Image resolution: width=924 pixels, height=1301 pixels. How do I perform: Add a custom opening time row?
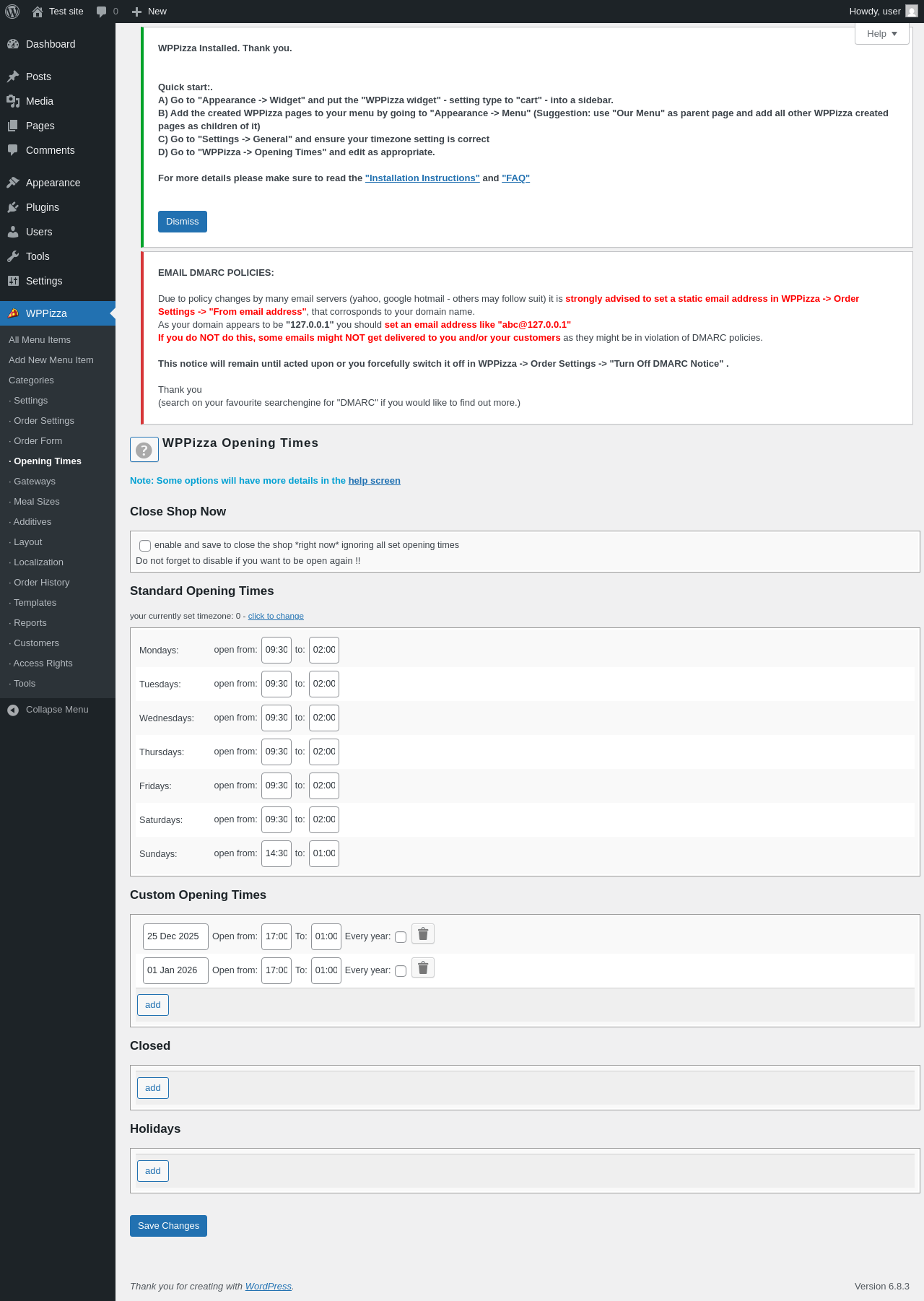(x=153, y=1005)
